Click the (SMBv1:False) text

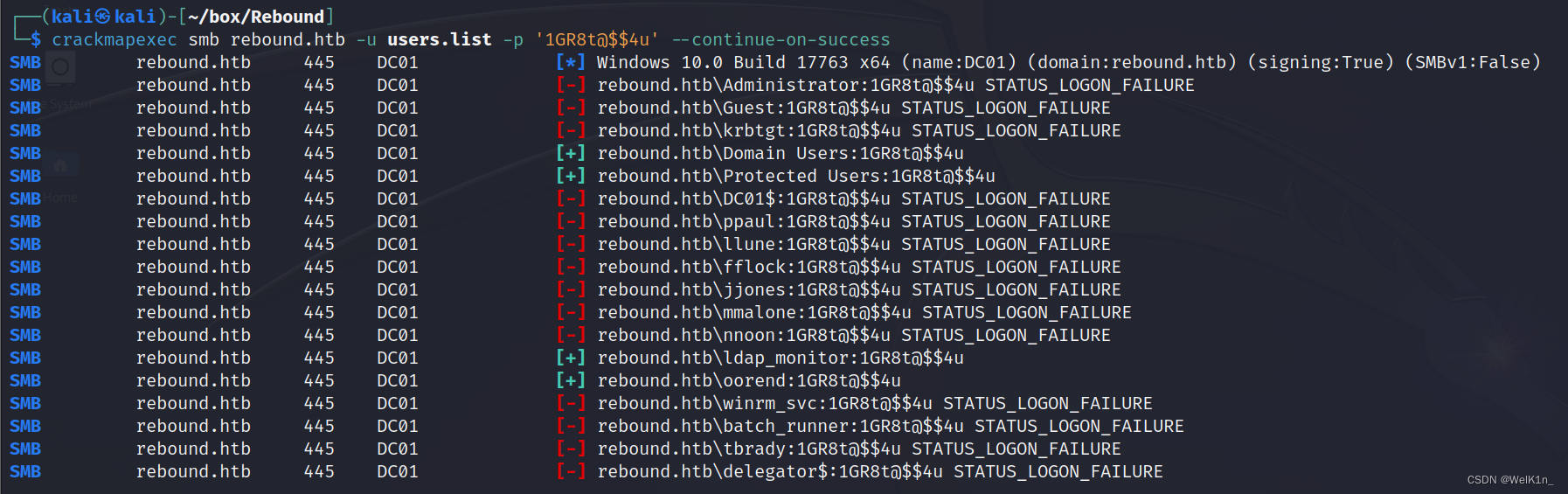[1473, 62]
